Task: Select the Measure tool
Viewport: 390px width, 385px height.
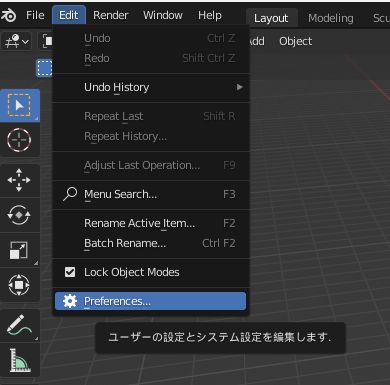Action: tap(19, 360)
